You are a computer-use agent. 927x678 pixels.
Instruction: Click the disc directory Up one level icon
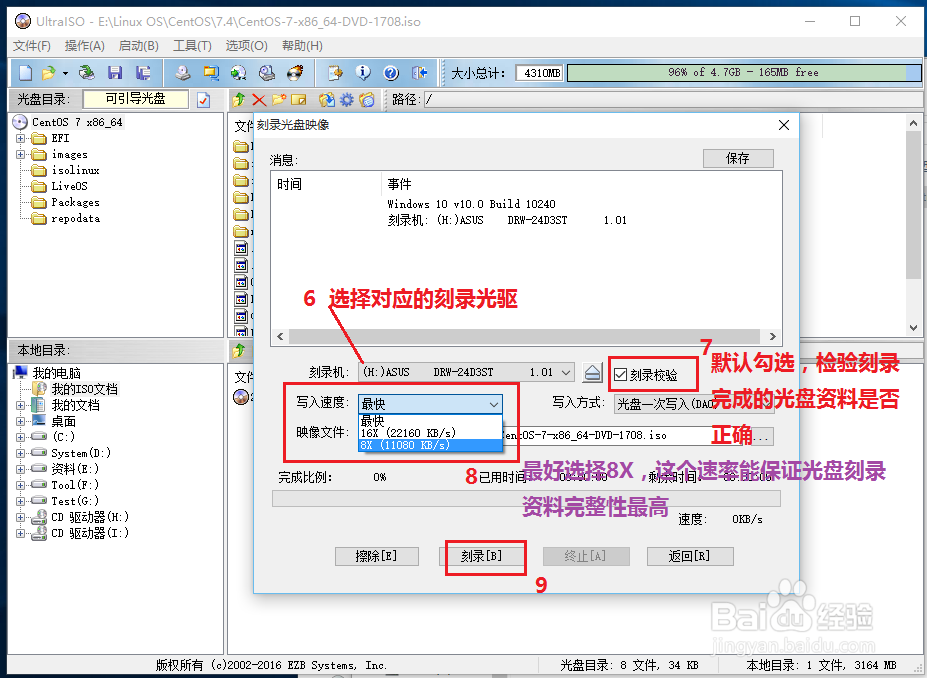pyautogui.click(x=239, y=100)
